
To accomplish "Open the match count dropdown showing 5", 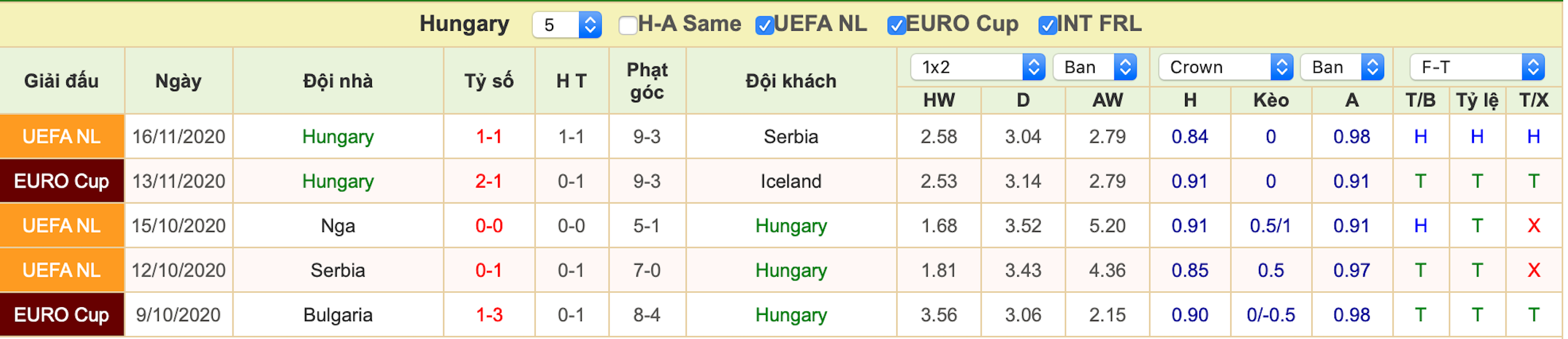I will (567, 25).
